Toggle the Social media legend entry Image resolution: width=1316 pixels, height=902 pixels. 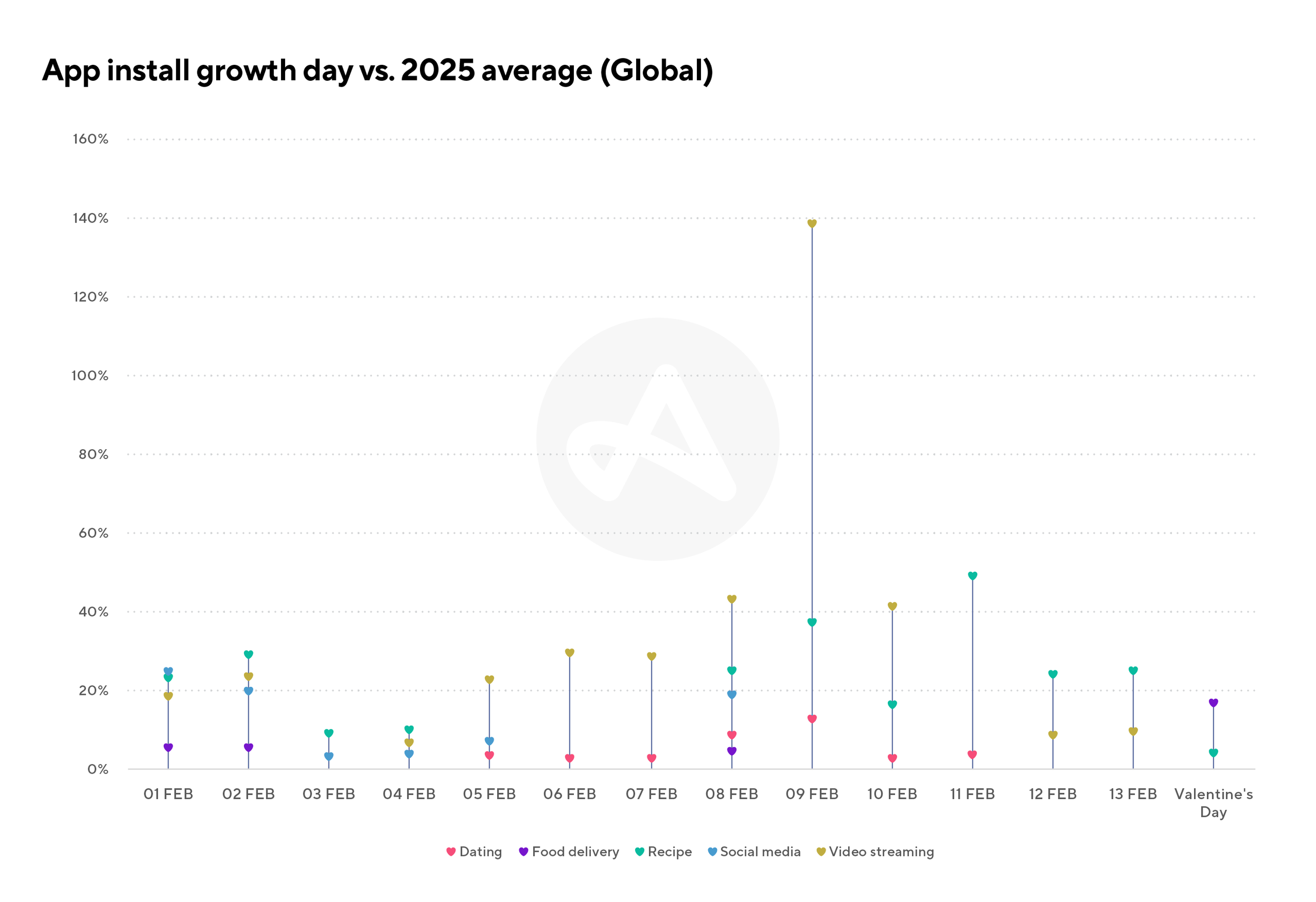coord(754,852)
